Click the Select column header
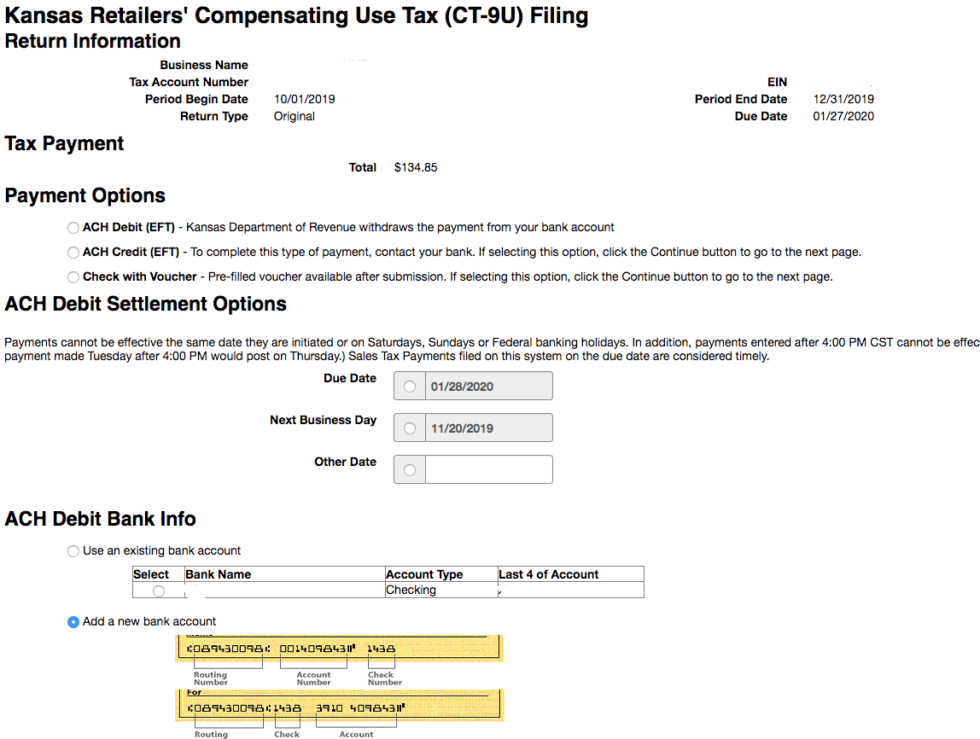 pyautogui.click(x=152, y=574)
